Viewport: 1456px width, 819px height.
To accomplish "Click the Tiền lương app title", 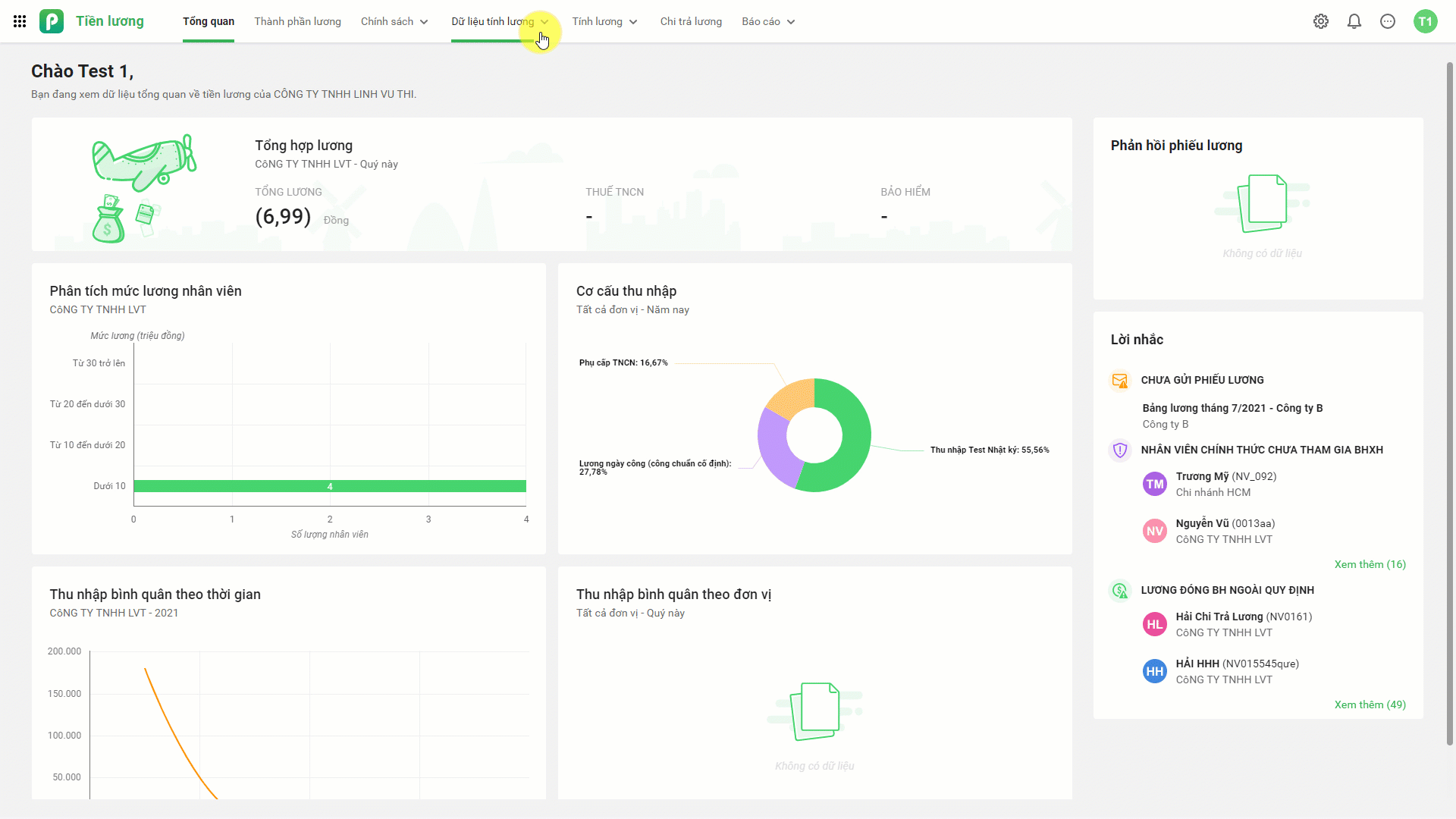I will pyautogui.click(x=110, y=21).
